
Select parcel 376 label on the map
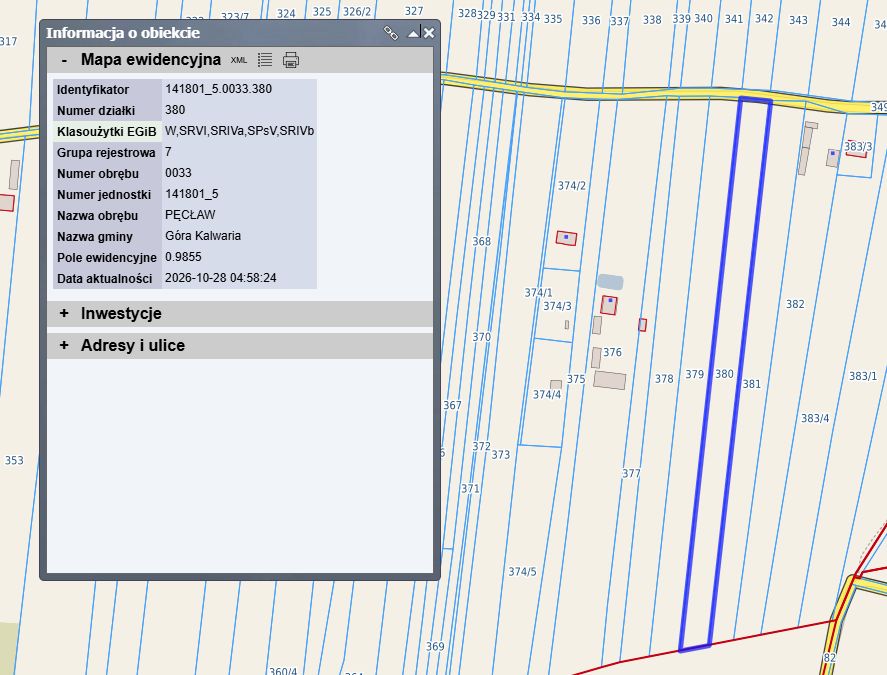[x=612, y=352]
